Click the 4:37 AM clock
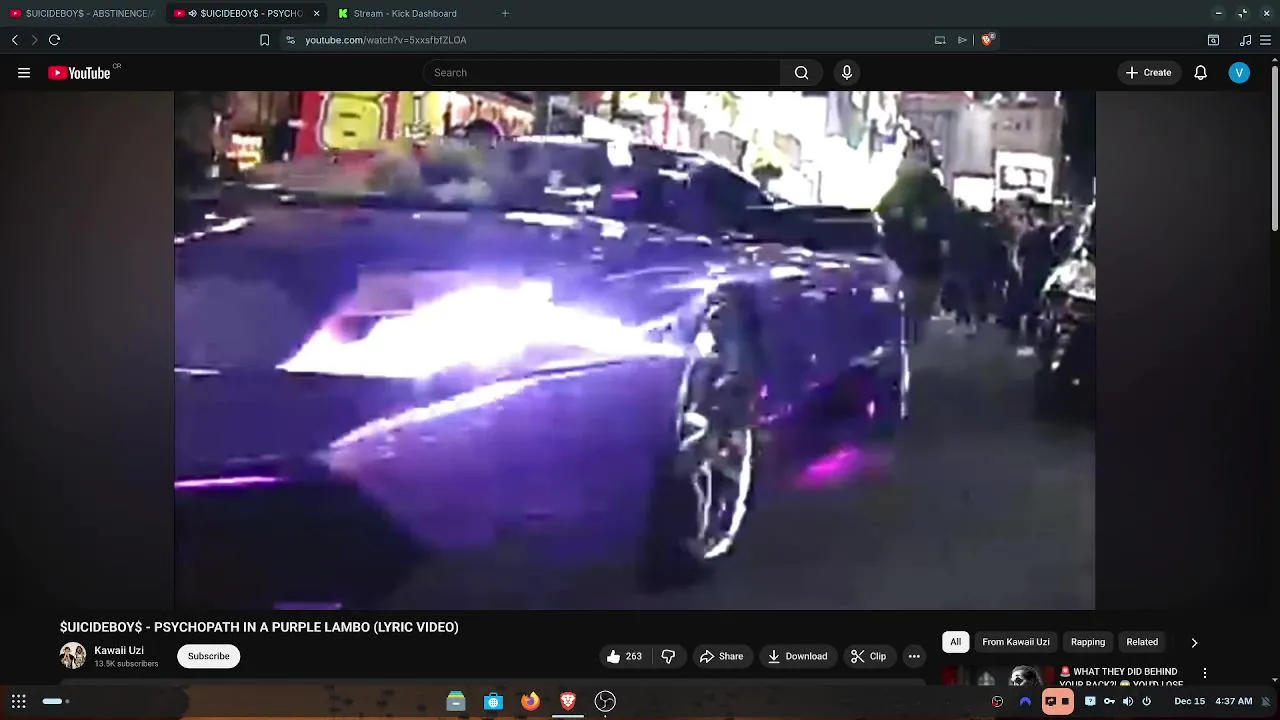This screenshot has width=1280, height=720. pos(1234,701)
